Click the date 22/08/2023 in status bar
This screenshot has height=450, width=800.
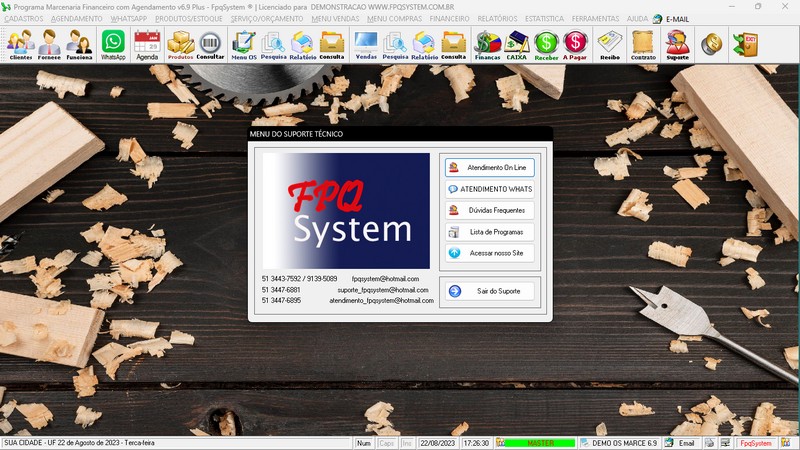click(x=437, y=443)
